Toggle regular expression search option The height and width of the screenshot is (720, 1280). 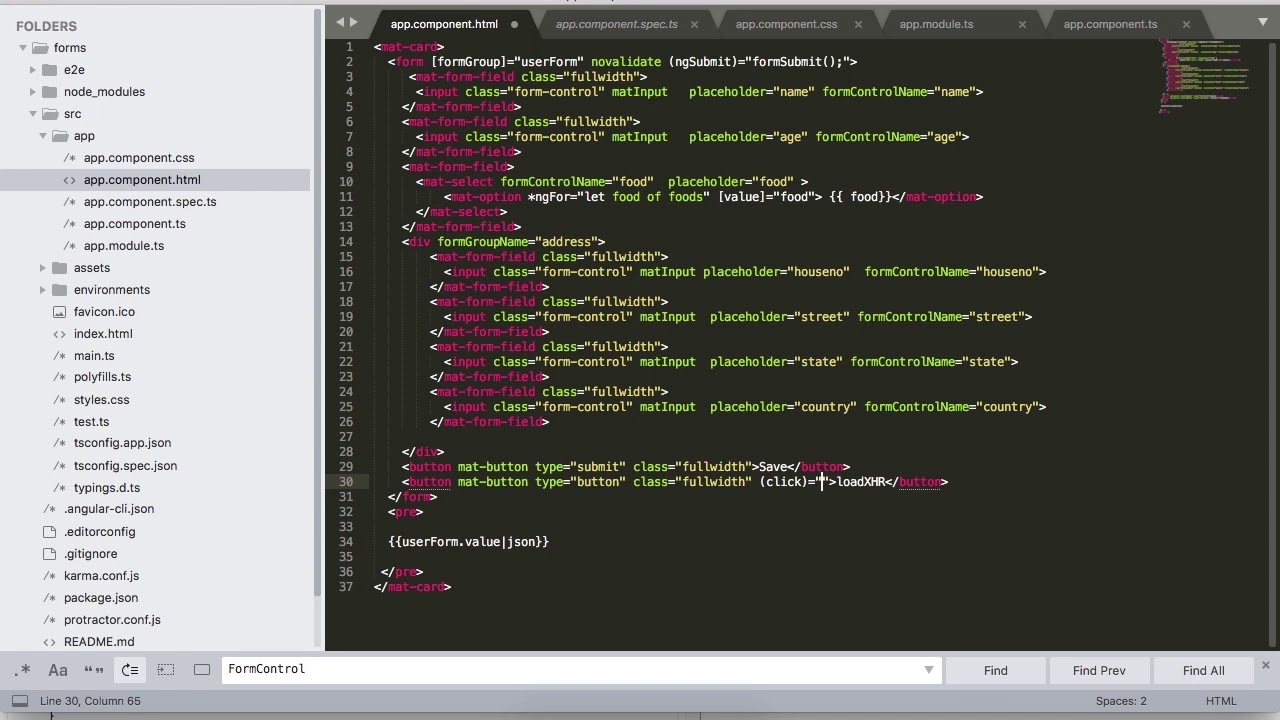[x=23, y=670]
